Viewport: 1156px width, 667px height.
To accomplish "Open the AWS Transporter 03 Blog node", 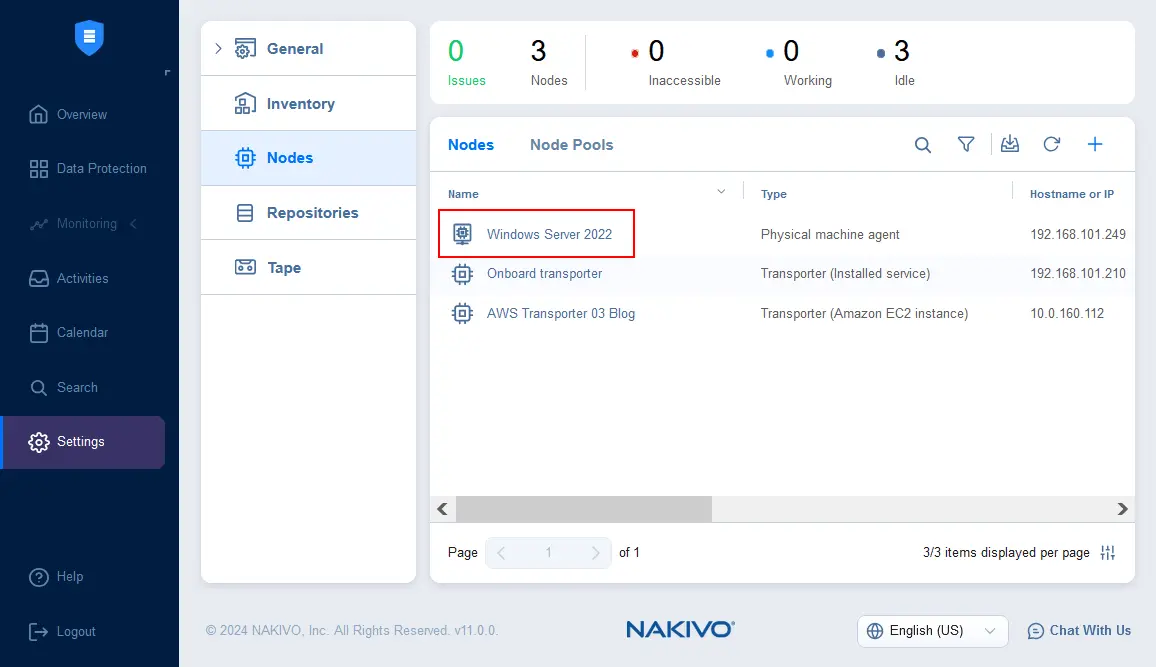I will coord(560,313).
